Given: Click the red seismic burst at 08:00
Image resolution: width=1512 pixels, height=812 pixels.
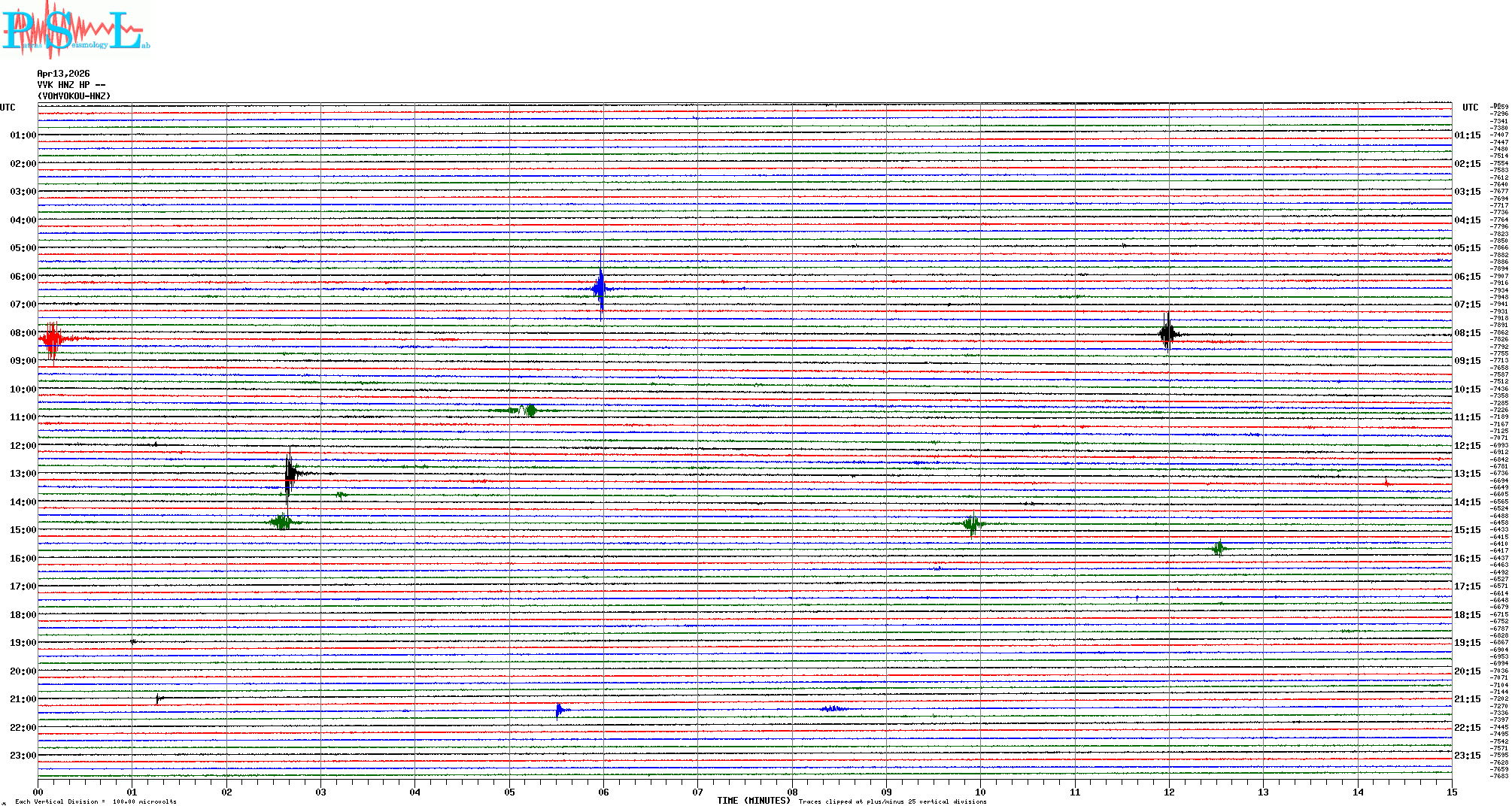Looking at the screenshot, I should pos(52,340).
